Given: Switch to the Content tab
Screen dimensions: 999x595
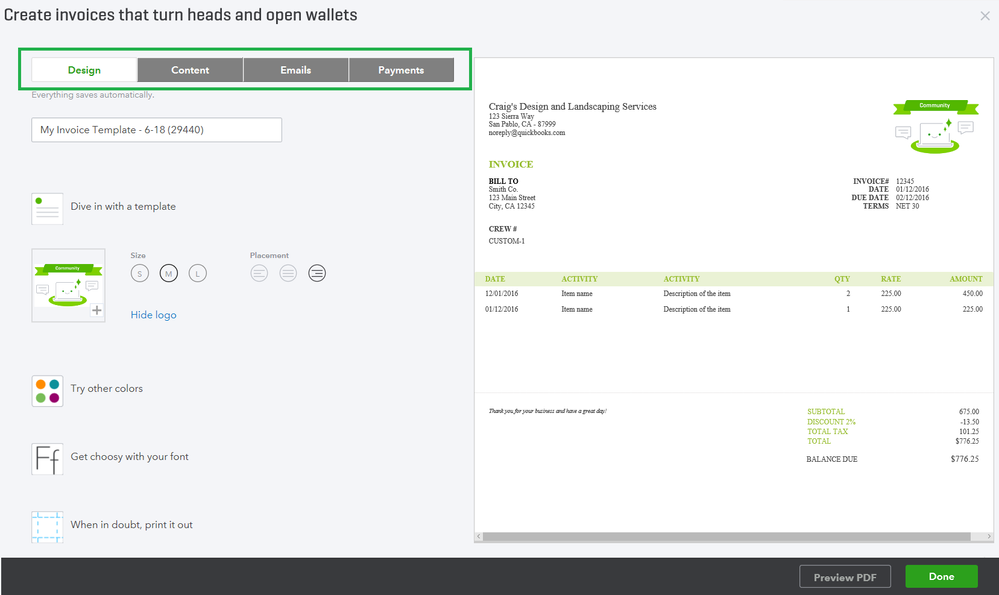Looking at the screenshot, I should [190, 70].
